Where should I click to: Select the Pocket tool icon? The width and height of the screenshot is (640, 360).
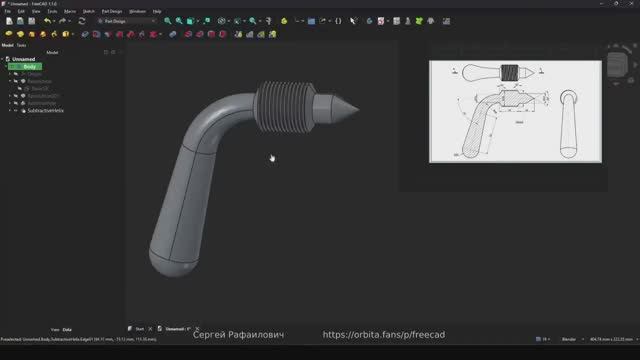point(85,34)
